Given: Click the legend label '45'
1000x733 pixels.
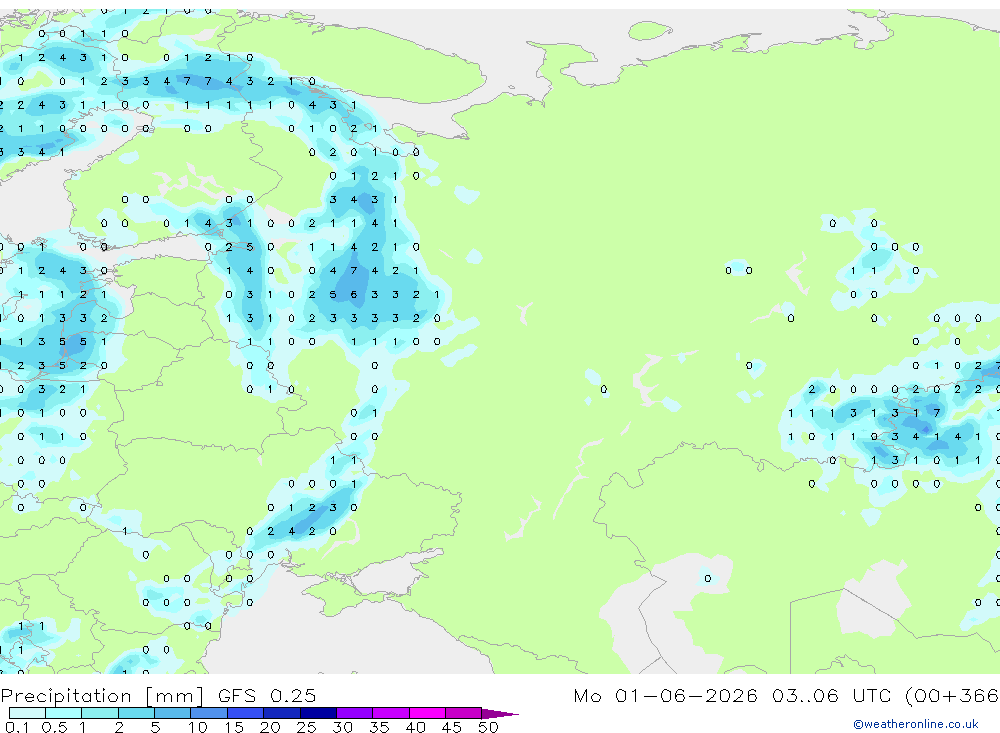Looking at the screenshot, I should [x=452, y=727].
